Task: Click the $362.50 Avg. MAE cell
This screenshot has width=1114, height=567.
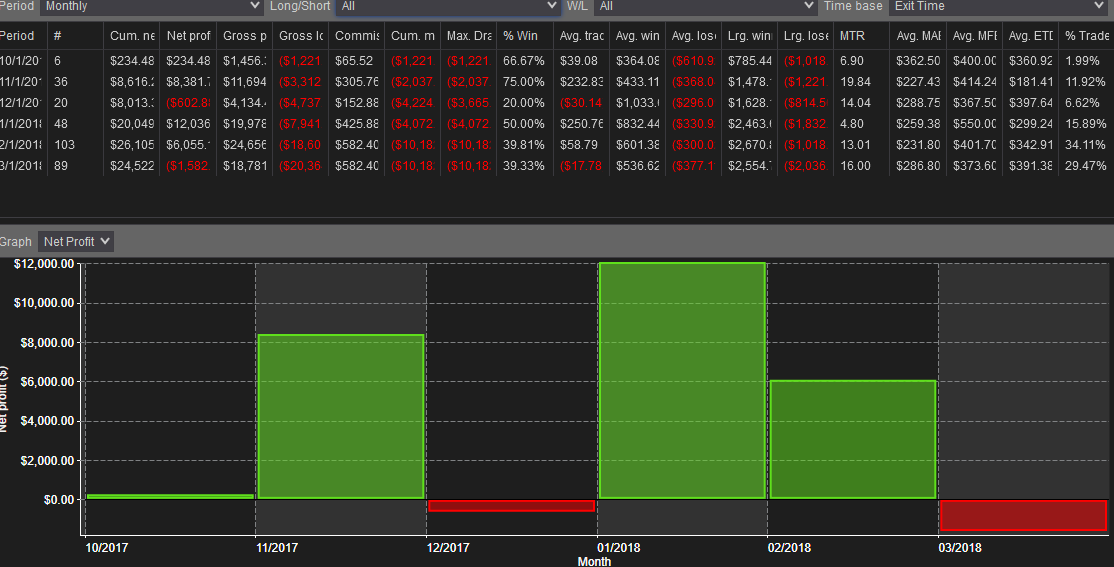Action: (x=918, y=61)
